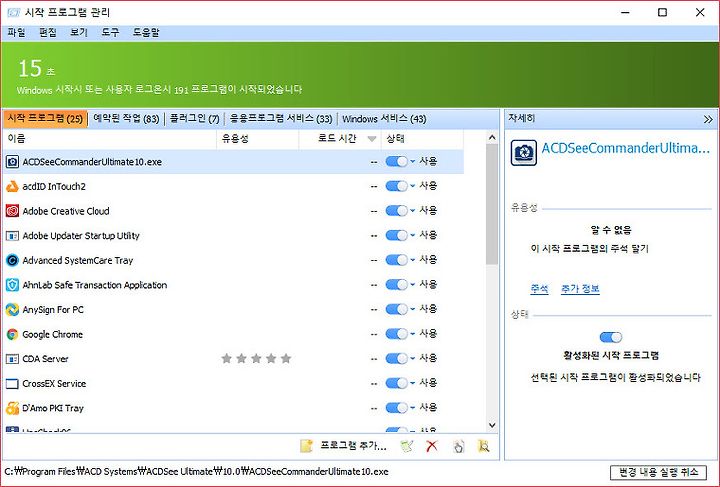Switch to 플러그인 (7) tab
Screen dimensions: 720x487
coord(195,119)
